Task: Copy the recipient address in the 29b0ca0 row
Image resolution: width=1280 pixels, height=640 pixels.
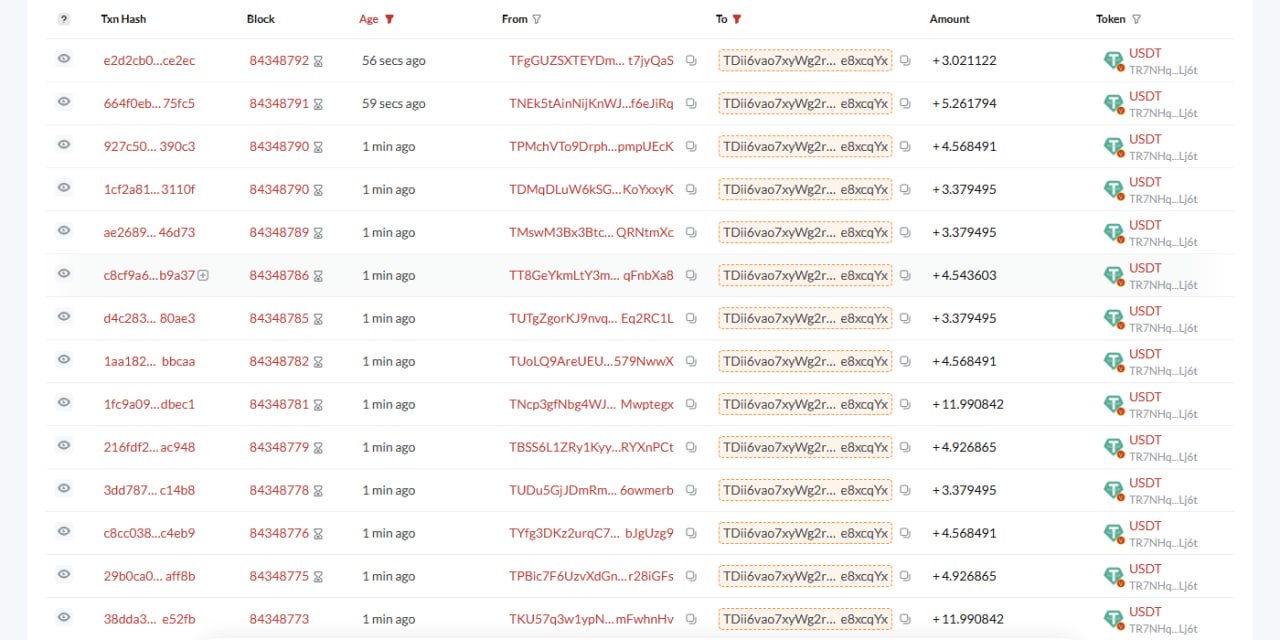Action: click(905, 577)
